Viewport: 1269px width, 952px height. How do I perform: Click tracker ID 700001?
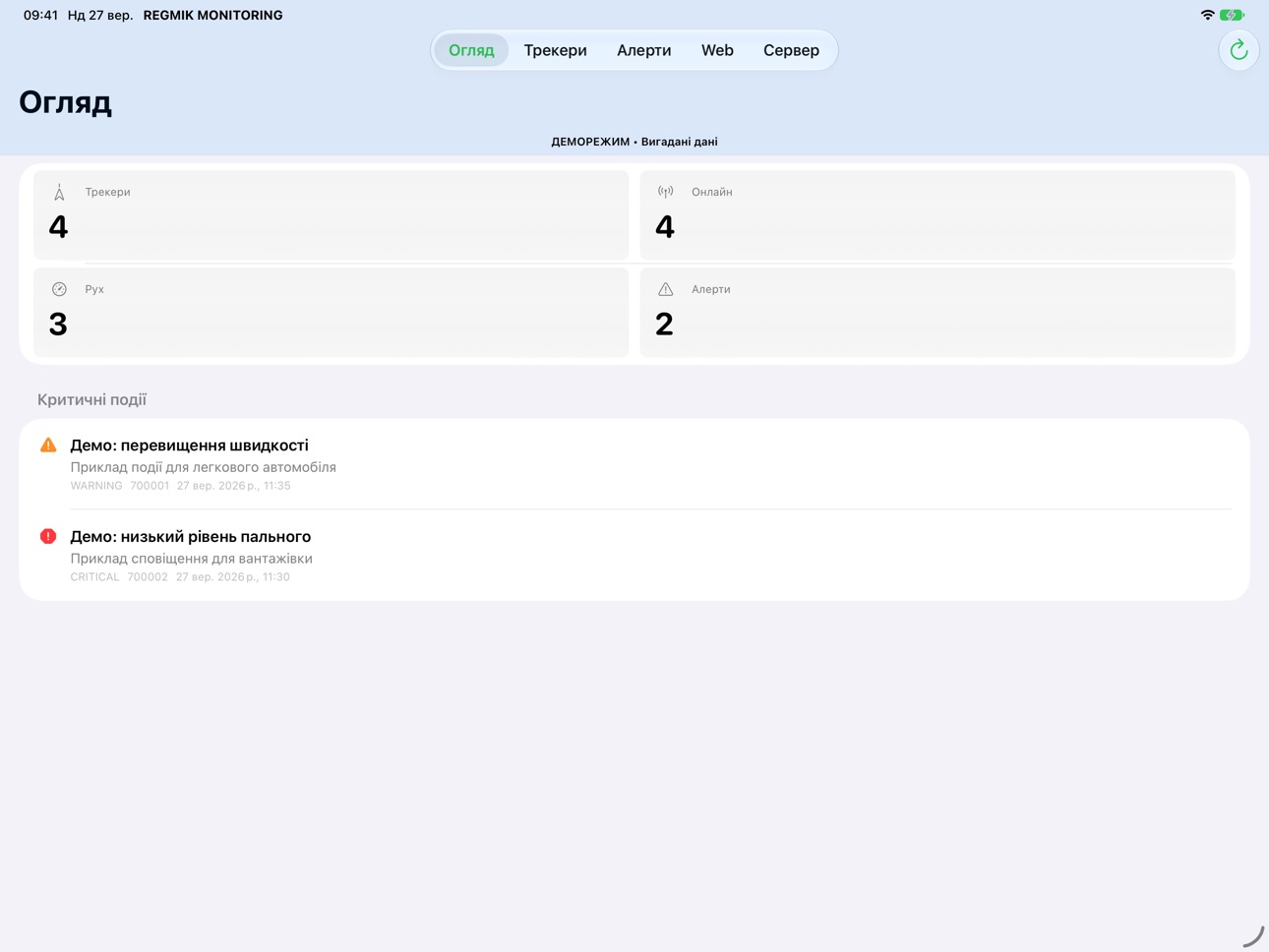point(150,486)
